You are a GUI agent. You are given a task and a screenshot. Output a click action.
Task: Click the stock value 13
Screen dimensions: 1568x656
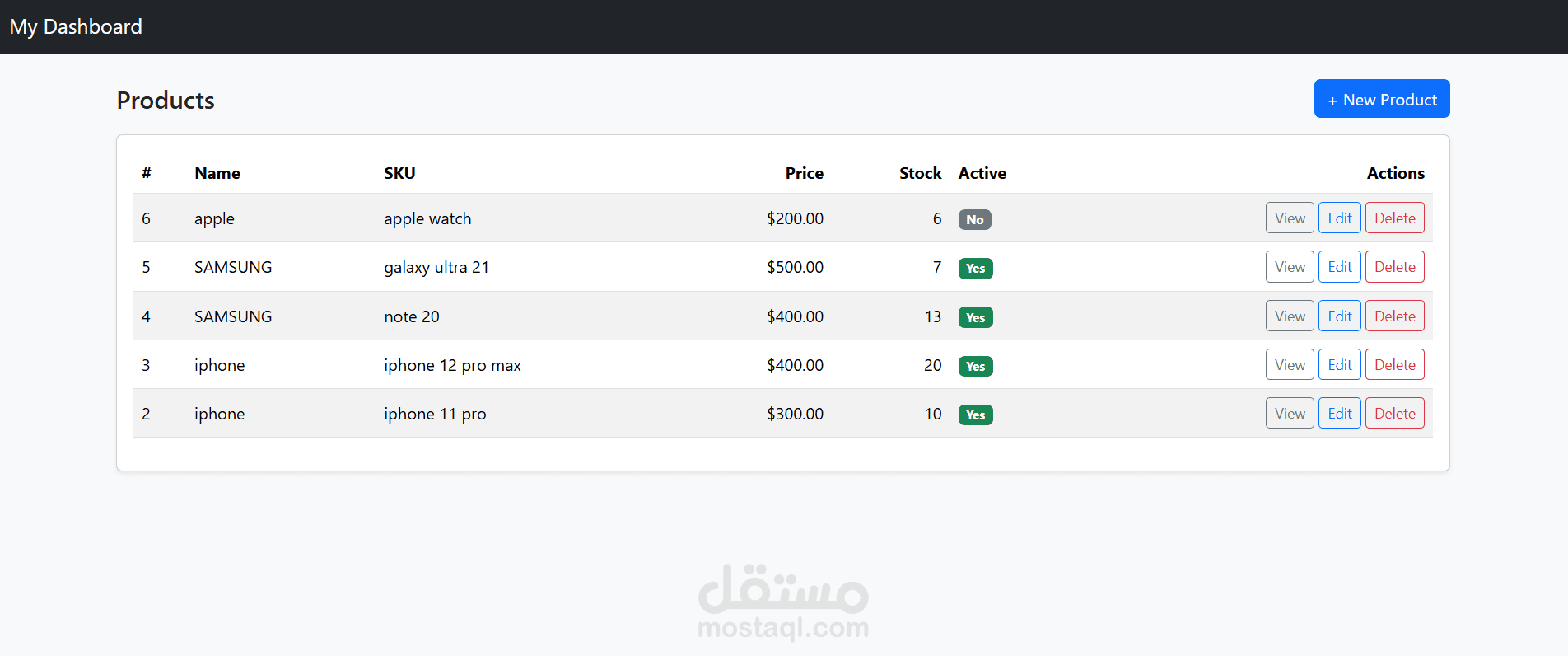pos(932,316)
